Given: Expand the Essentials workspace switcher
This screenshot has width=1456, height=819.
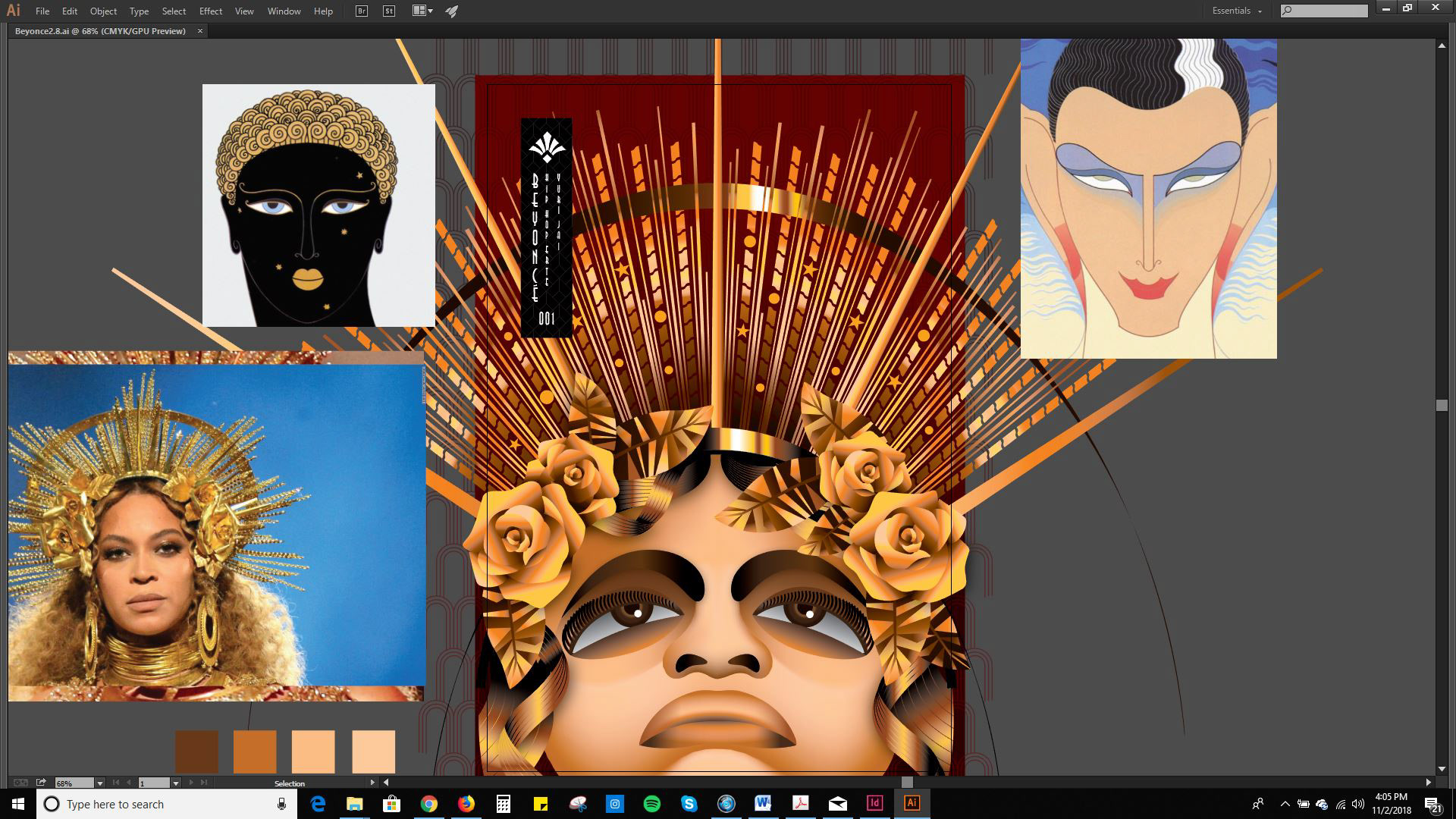Looking at the screenshot, I should (1237, 11).
